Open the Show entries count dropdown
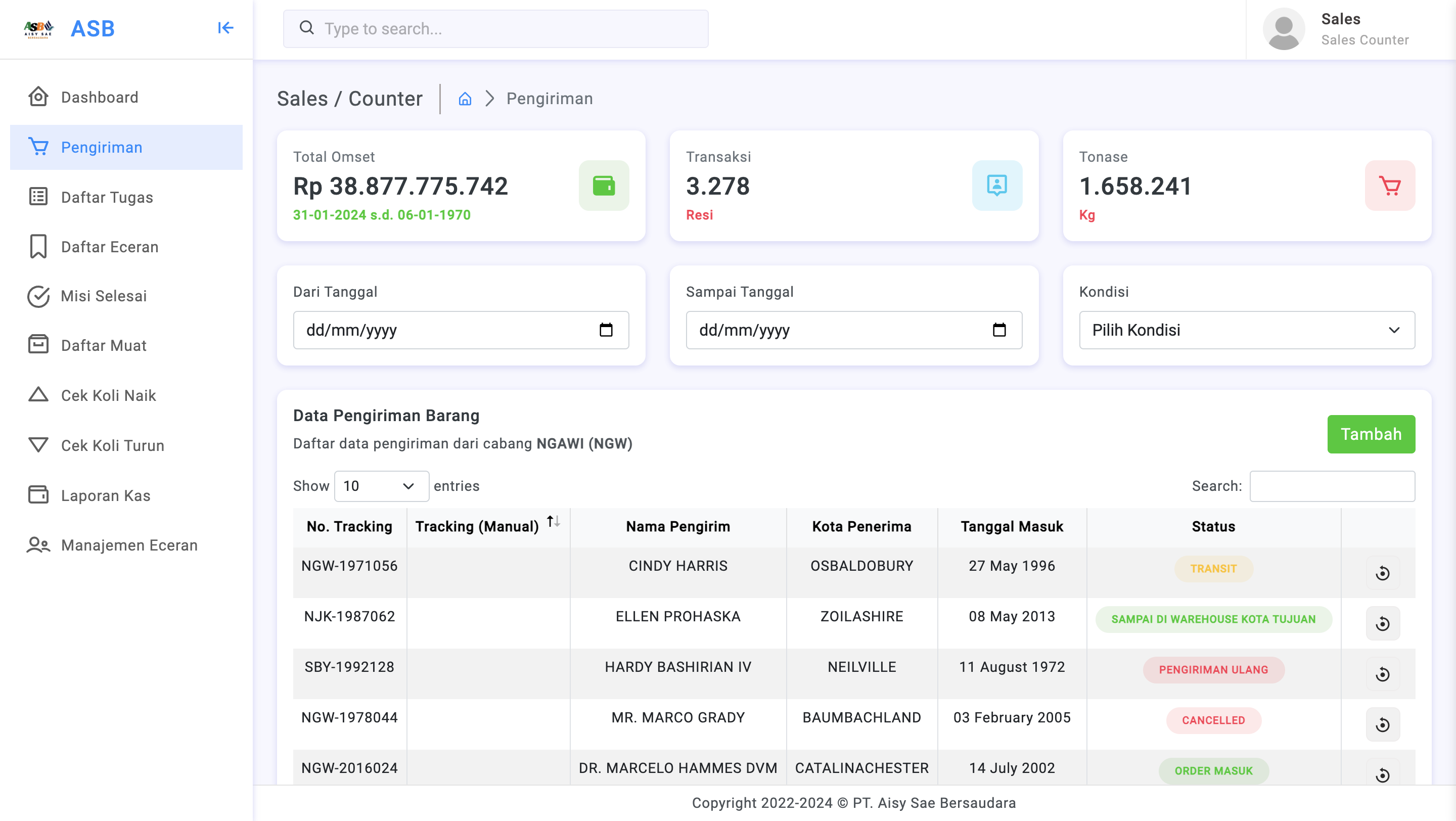Viewport: 1456px width, 821px height. click(x=381, y=486)
